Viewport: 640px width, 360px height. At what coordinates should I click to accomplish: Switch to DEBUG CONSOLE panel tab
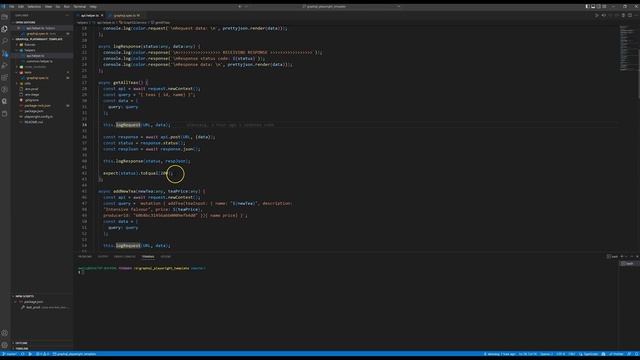click(125, 257)
